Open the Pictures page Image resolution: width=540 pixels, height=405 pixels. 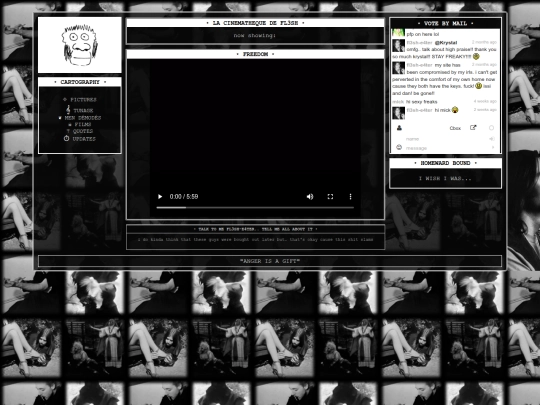click(x=84, y=100)
